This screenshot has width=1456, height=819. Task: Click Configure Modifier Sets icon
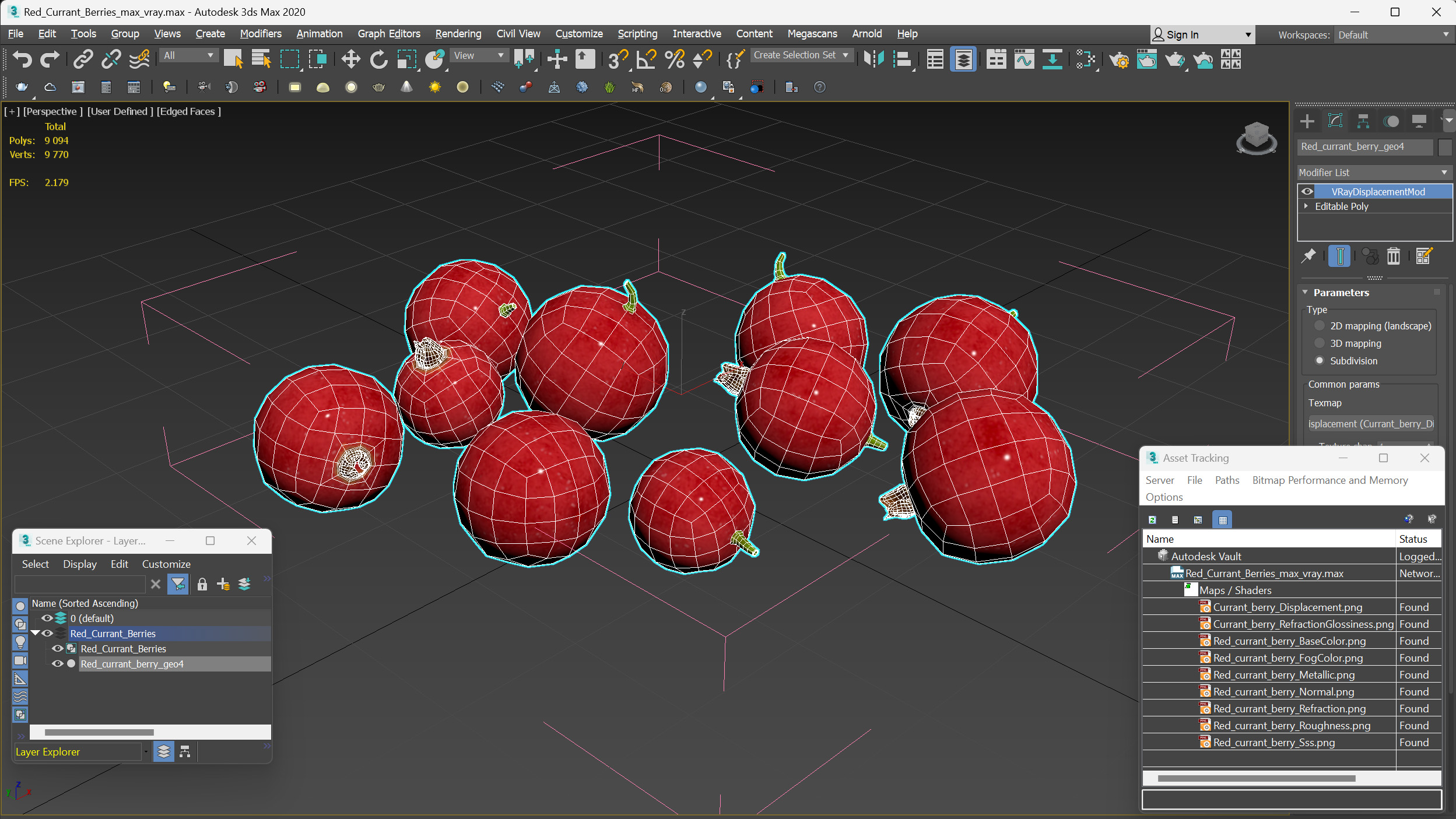pyautogui.click(x=1423, y=256)
